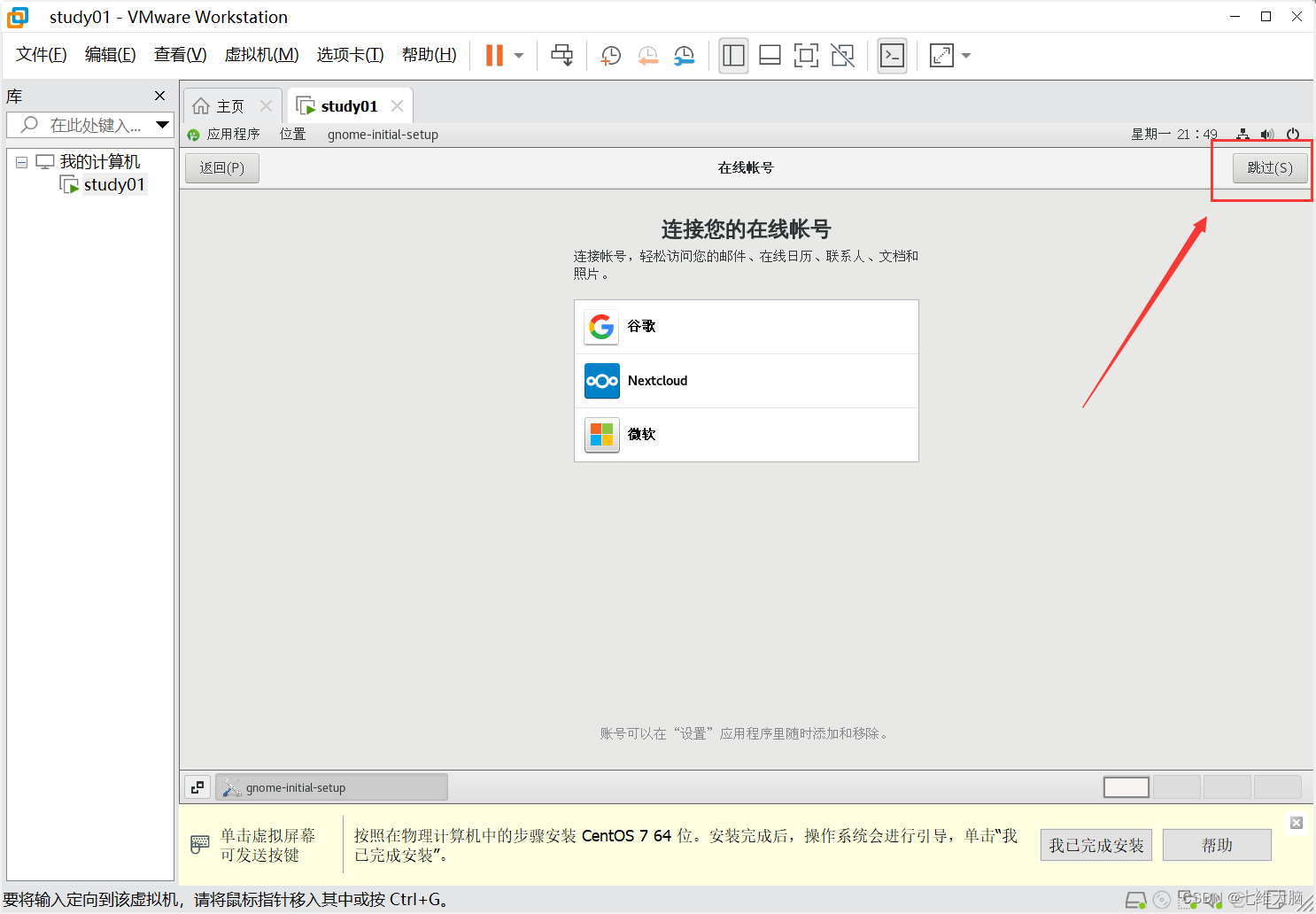
Task: Open the GNOME 位置 menu
Action: click(293, 135)
